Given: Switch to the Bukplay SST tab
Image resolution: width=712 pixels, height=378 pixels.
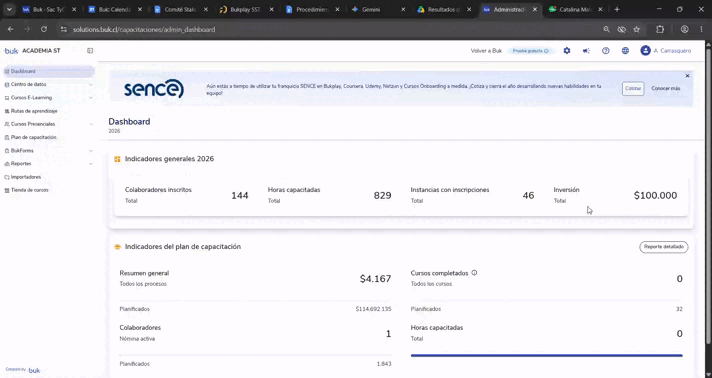Looking at the screenshot, I should pos(245,9).
